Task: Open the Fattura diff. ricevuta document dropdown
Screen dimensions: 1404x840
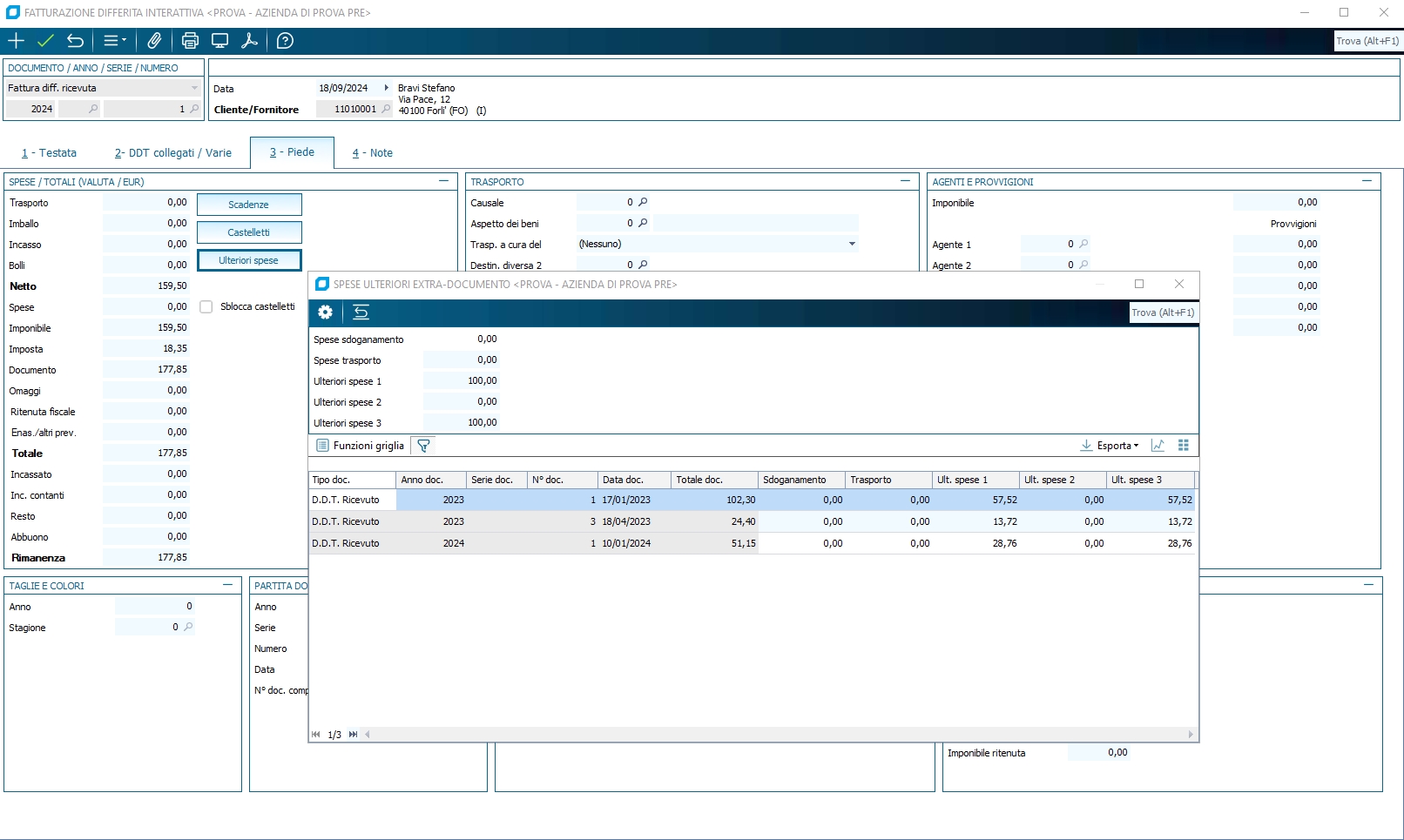Action: click(x=194, y=88)
